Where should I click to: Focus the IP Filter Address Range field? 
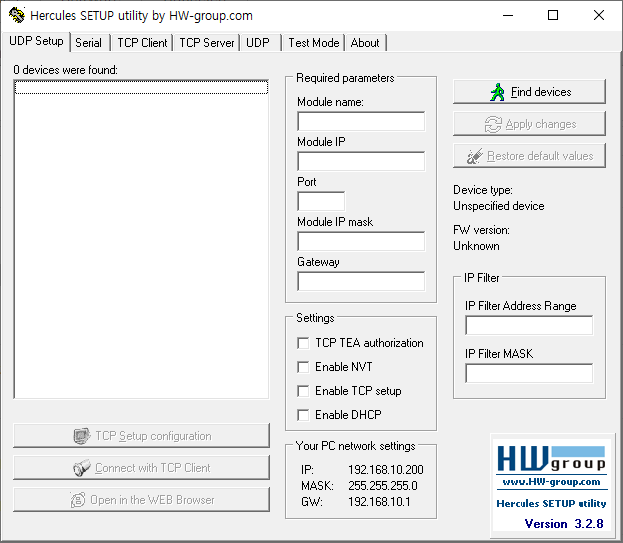(x=529, y=325)
